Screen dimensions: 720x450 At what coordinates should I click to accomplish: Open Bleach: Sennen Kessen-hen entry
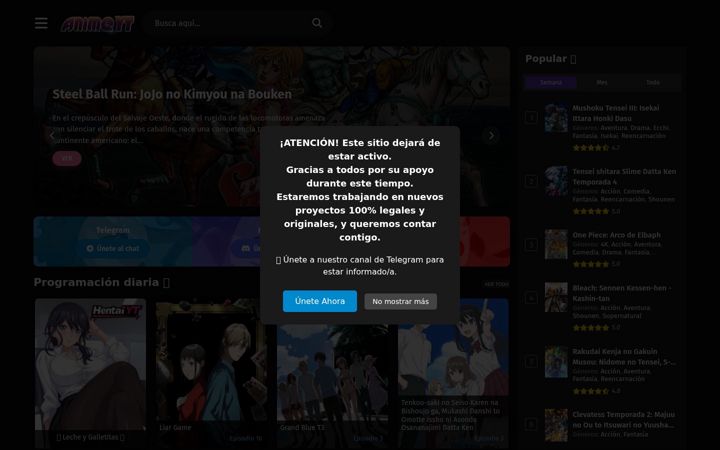click(622, 293)
